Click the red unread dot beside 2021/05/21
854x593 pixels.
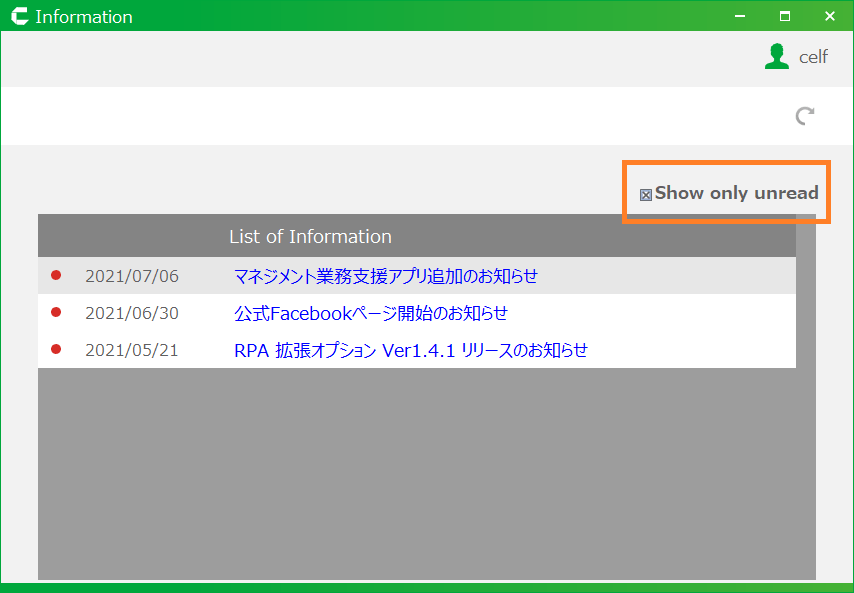[x=56, y=349]
